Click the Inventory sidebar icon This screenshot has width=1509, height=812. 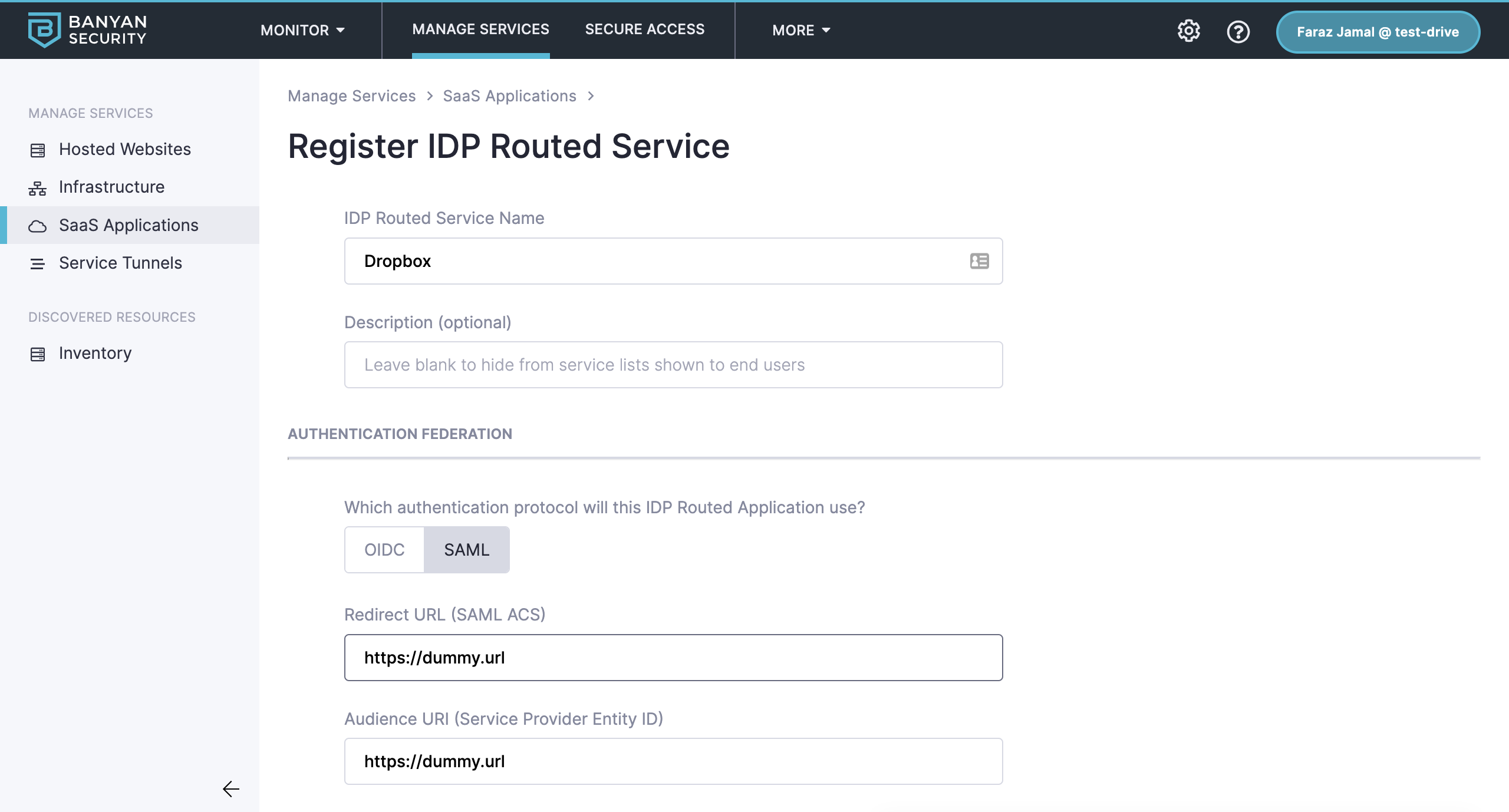(x=38, y=354)
